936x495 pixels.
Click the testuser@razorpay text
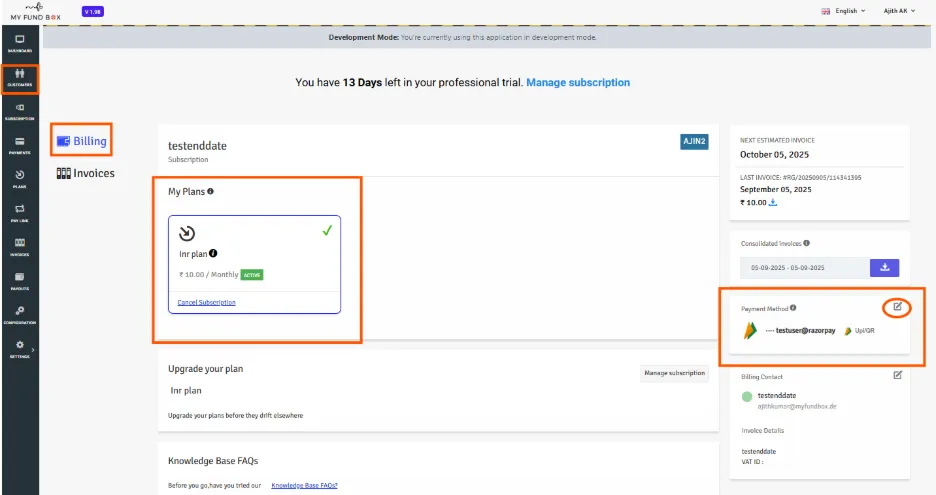pyautogui.click(x=805, y=331)
